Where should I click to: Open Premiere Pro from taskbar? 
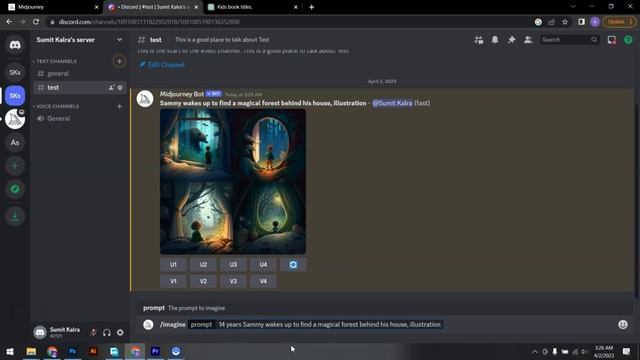coord(155,351)
